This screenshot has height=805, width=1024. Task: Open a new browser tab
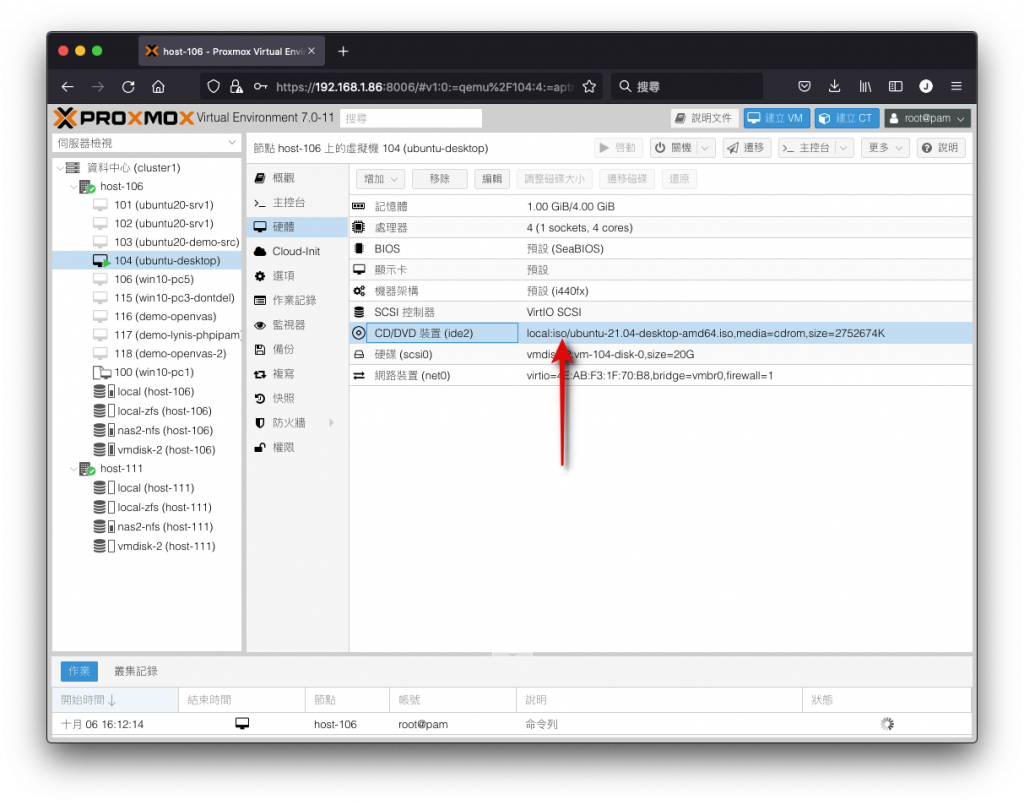[343, 51]
